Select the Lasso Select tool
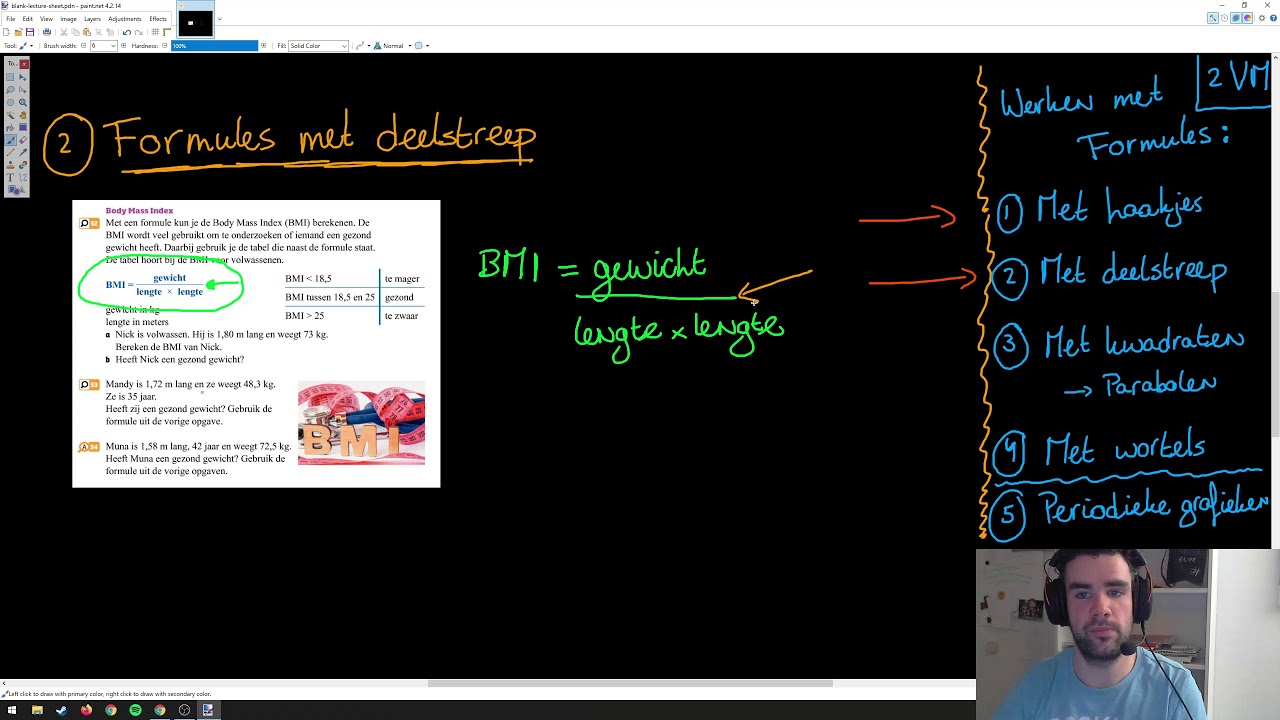The height and width of the screenshot is (720, 1280). (10, 90)
